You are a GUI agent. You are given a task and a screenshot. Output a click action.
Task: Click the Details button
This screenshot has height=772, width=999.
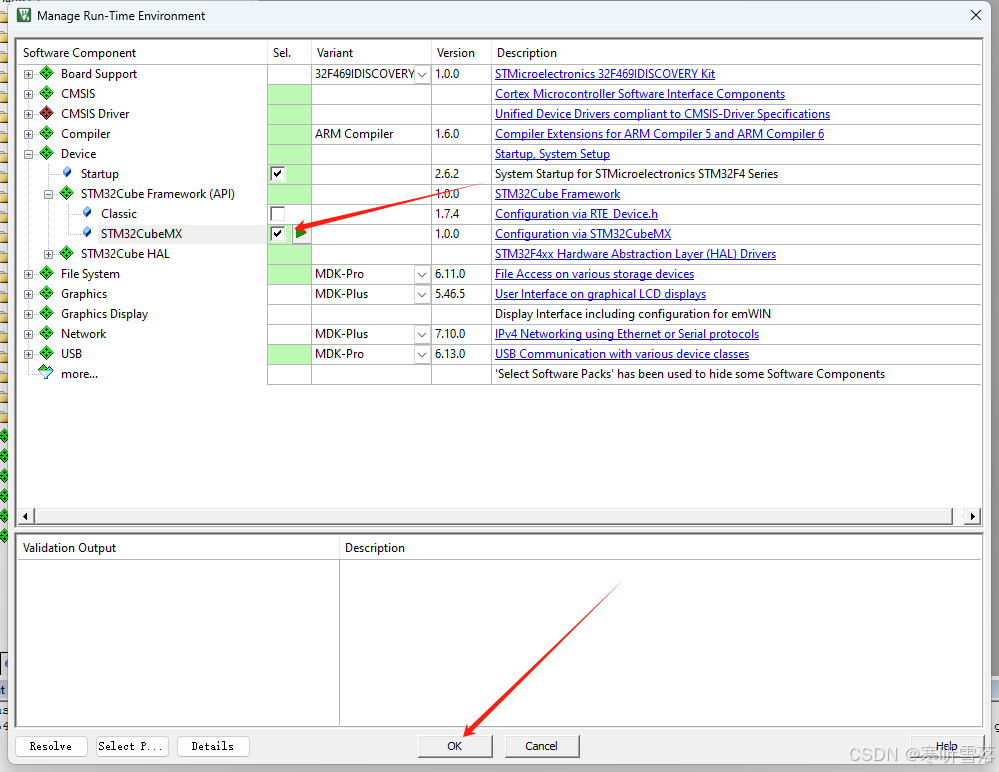tap(213, 746)
